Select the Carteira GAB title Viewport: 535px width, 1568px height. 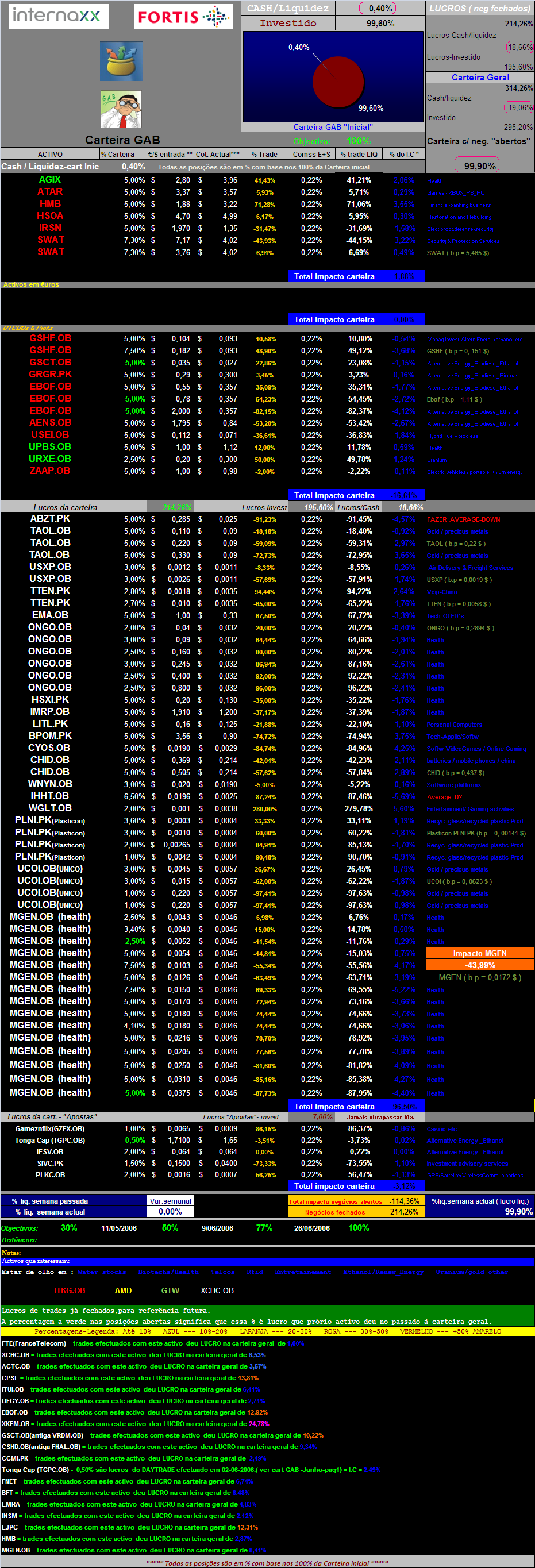(122, 140)
